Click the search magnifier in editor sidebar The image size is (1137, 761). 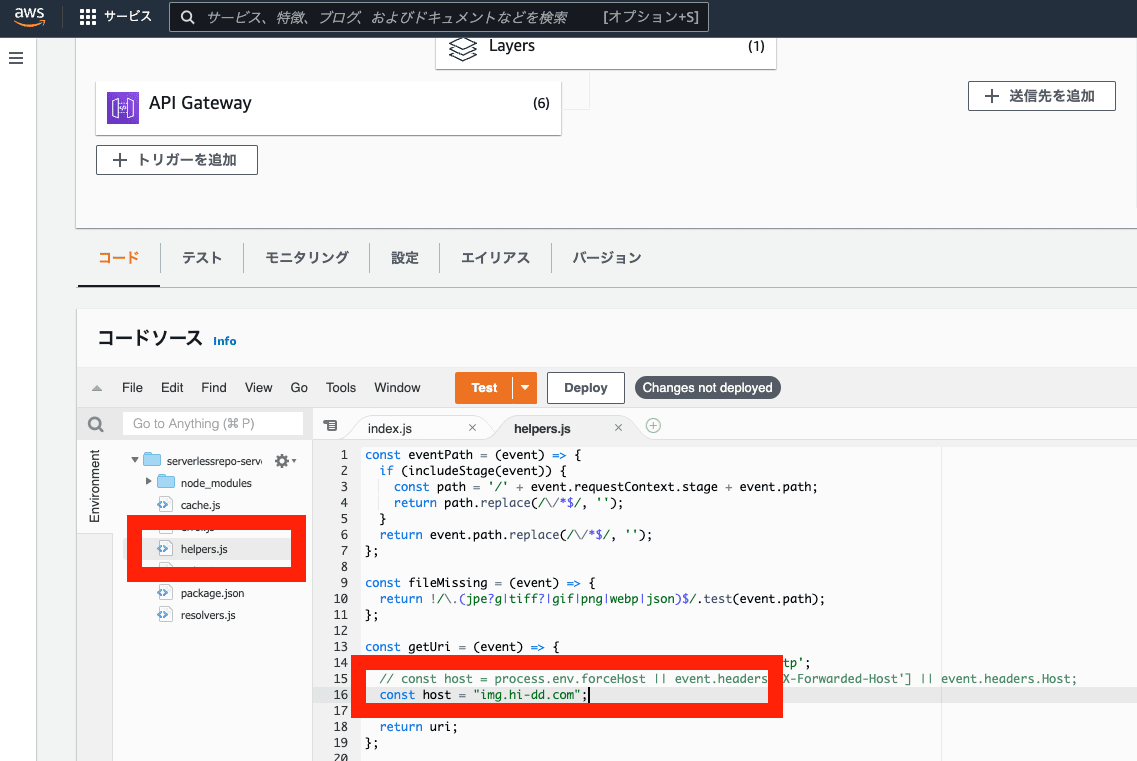click(96, 424)
